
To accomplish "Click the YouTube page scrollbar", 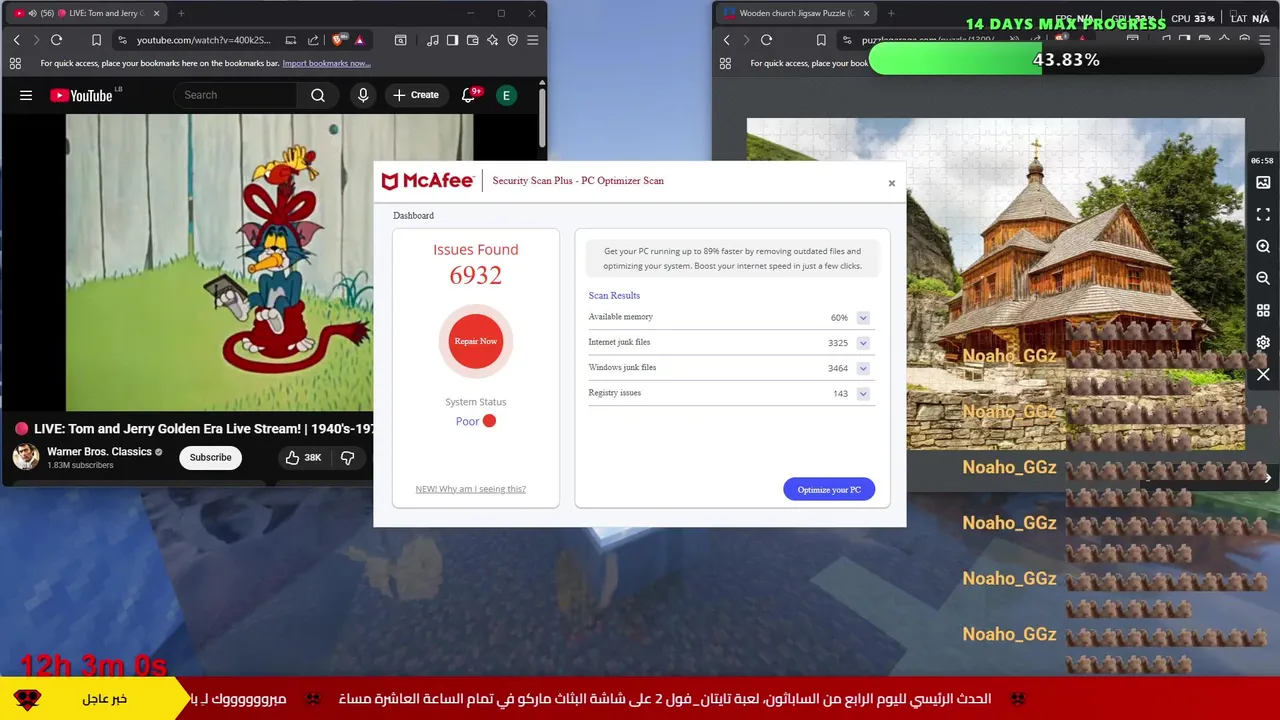I will pos(542,118).
